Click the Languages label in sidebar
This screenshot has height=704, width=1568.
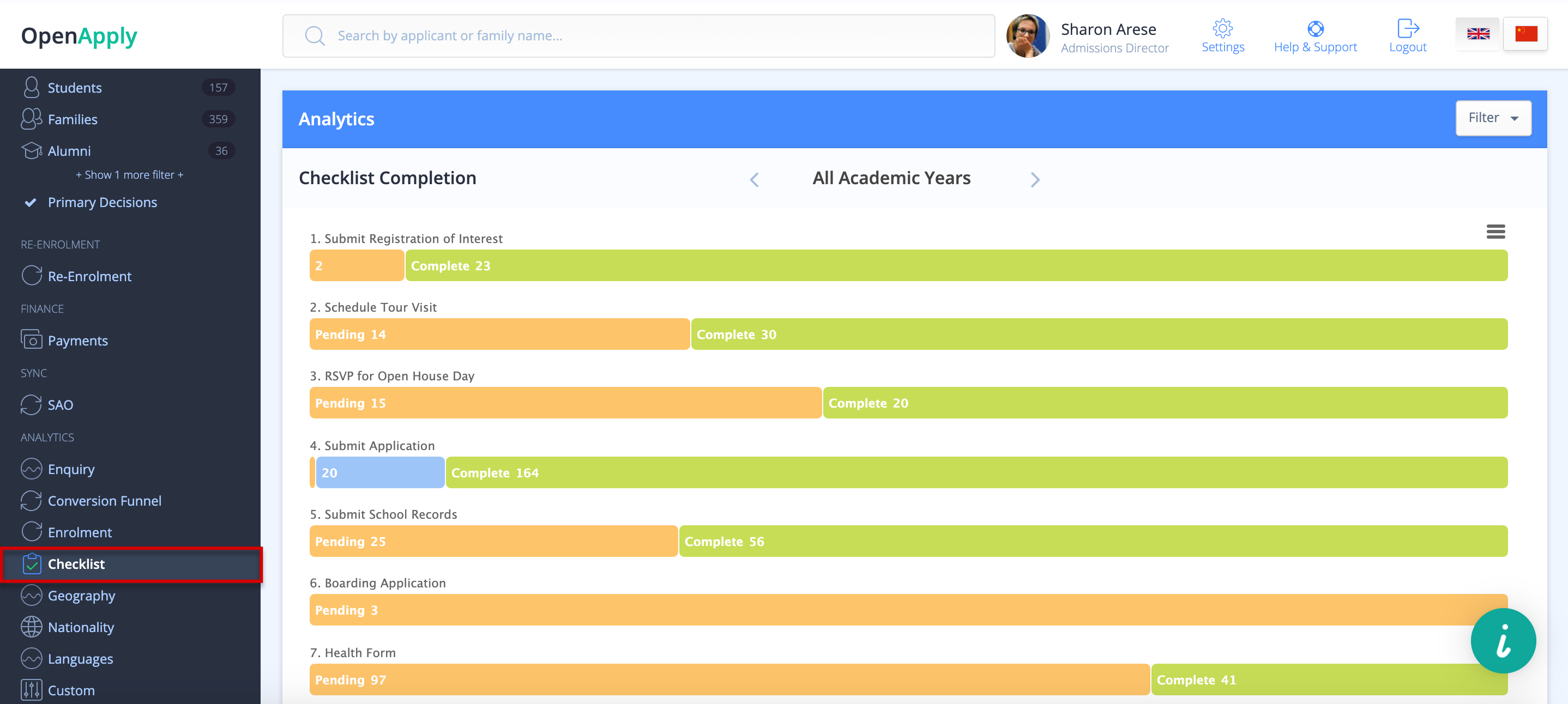click(x=80, y=659)
